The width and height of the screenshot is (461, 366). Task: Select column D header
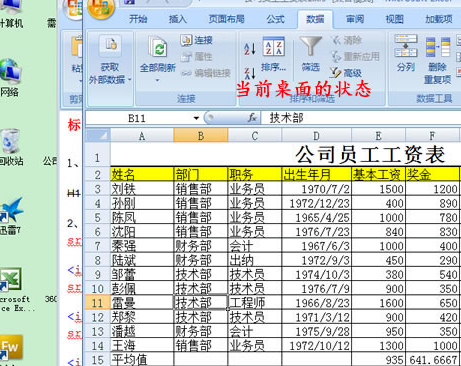click(x=316, y=136)
